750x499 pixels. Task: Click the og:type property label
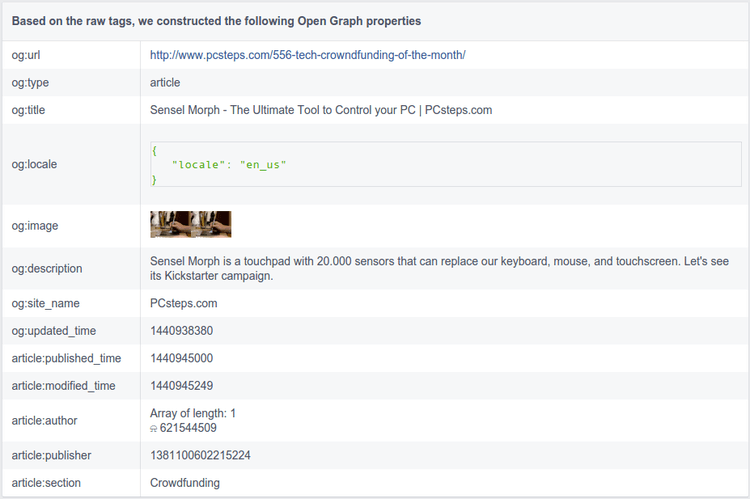click(30, 82)
